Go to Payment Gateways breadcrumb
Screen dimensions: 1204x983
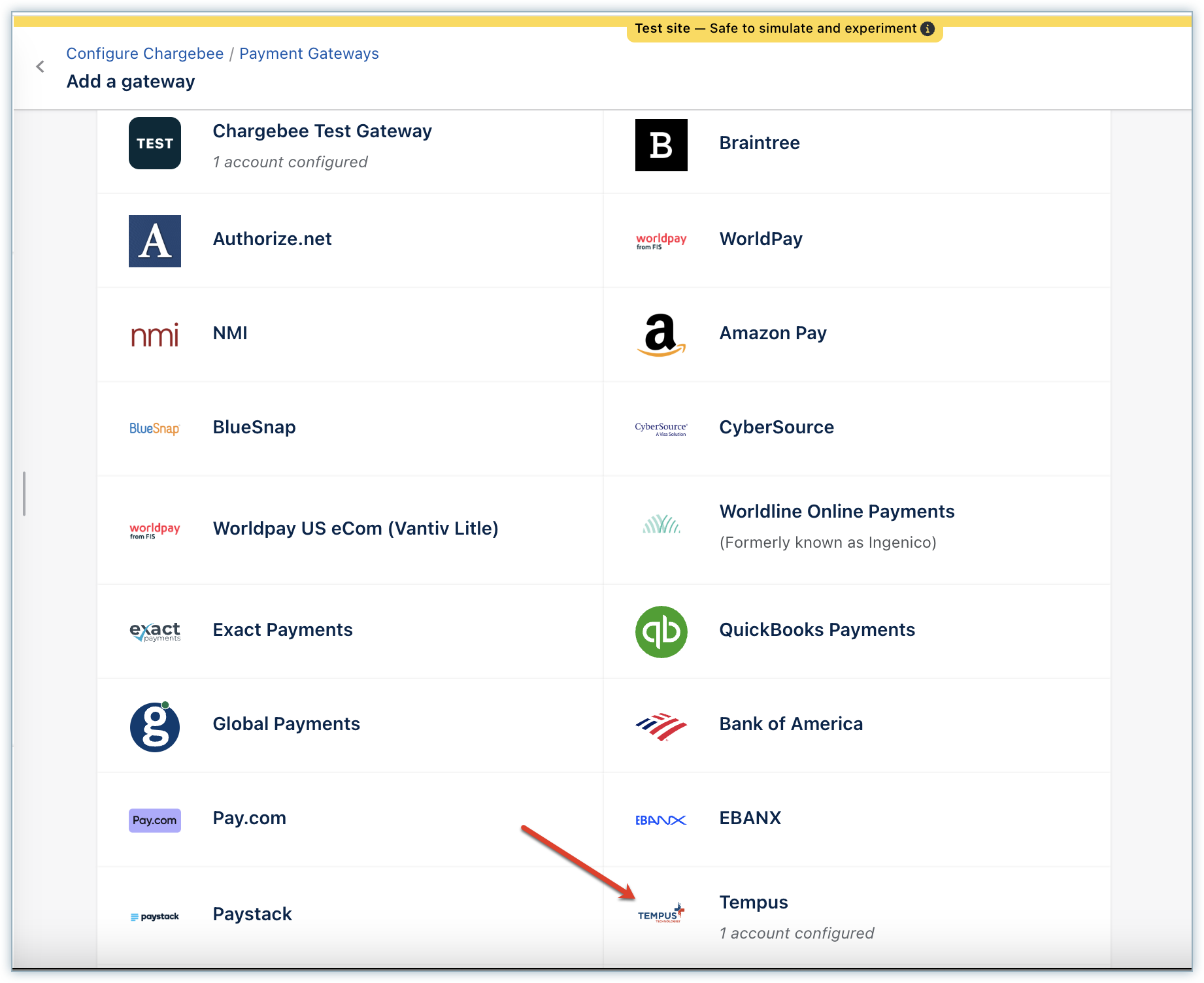pyautogui.click(x=309, y=54)
